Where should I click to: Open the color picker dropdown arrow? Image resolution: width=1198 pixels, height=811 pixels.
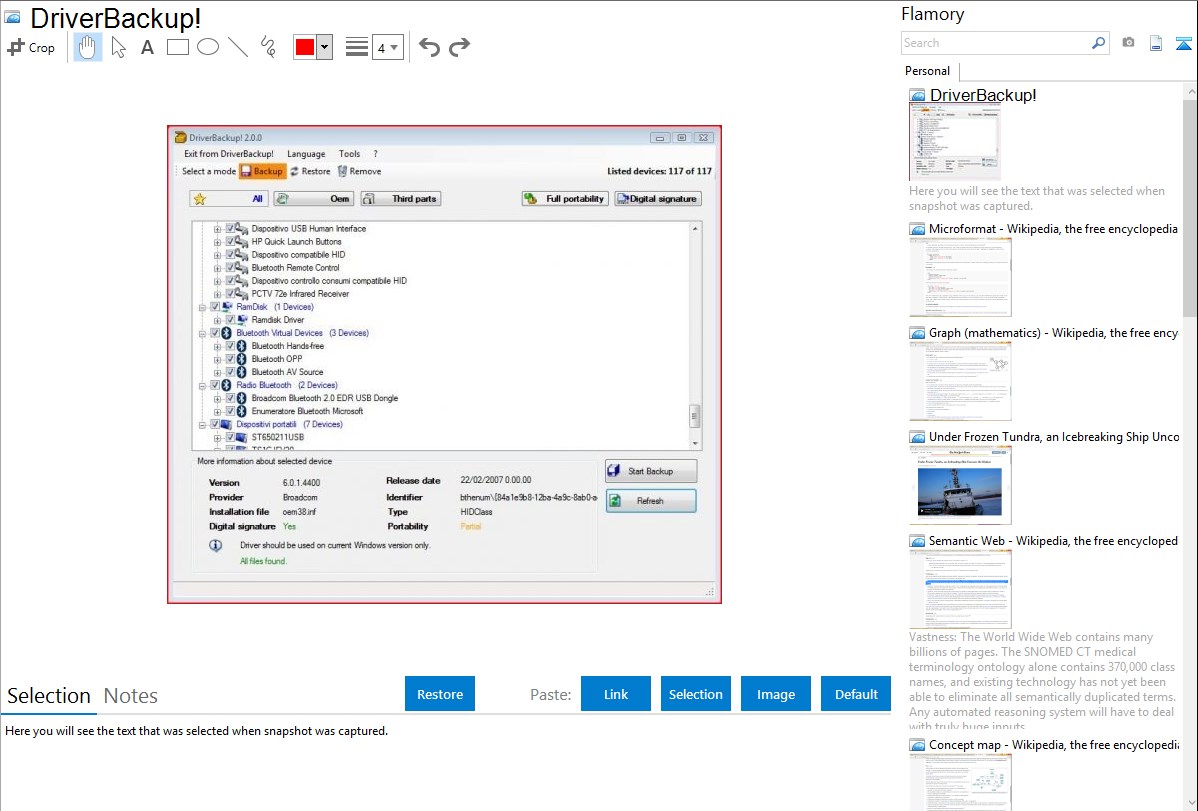325,47
